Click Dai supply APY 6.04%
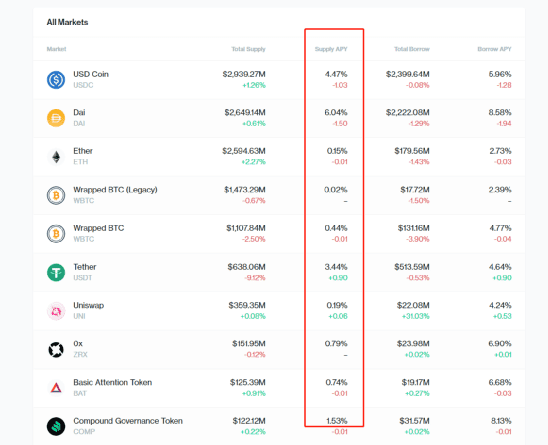Screen dimensions: 548x445 [x=336, y=113]
